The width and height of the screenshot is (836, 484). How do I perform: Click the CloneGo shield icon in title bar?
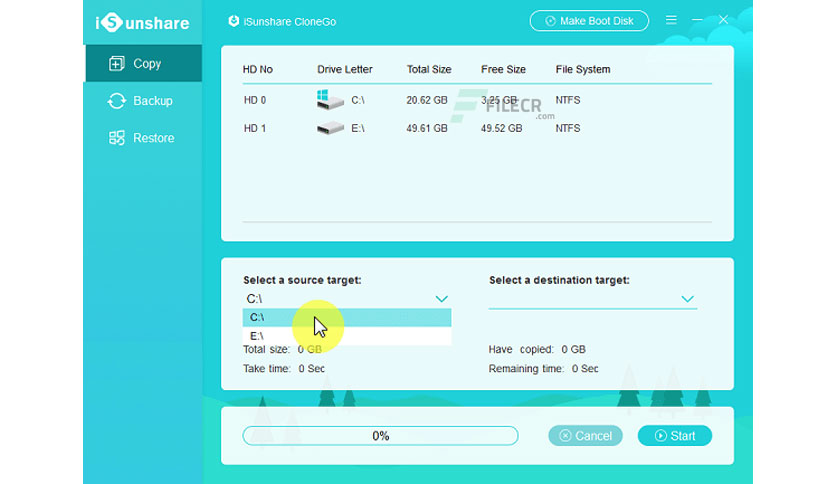[x=233, y=21]
